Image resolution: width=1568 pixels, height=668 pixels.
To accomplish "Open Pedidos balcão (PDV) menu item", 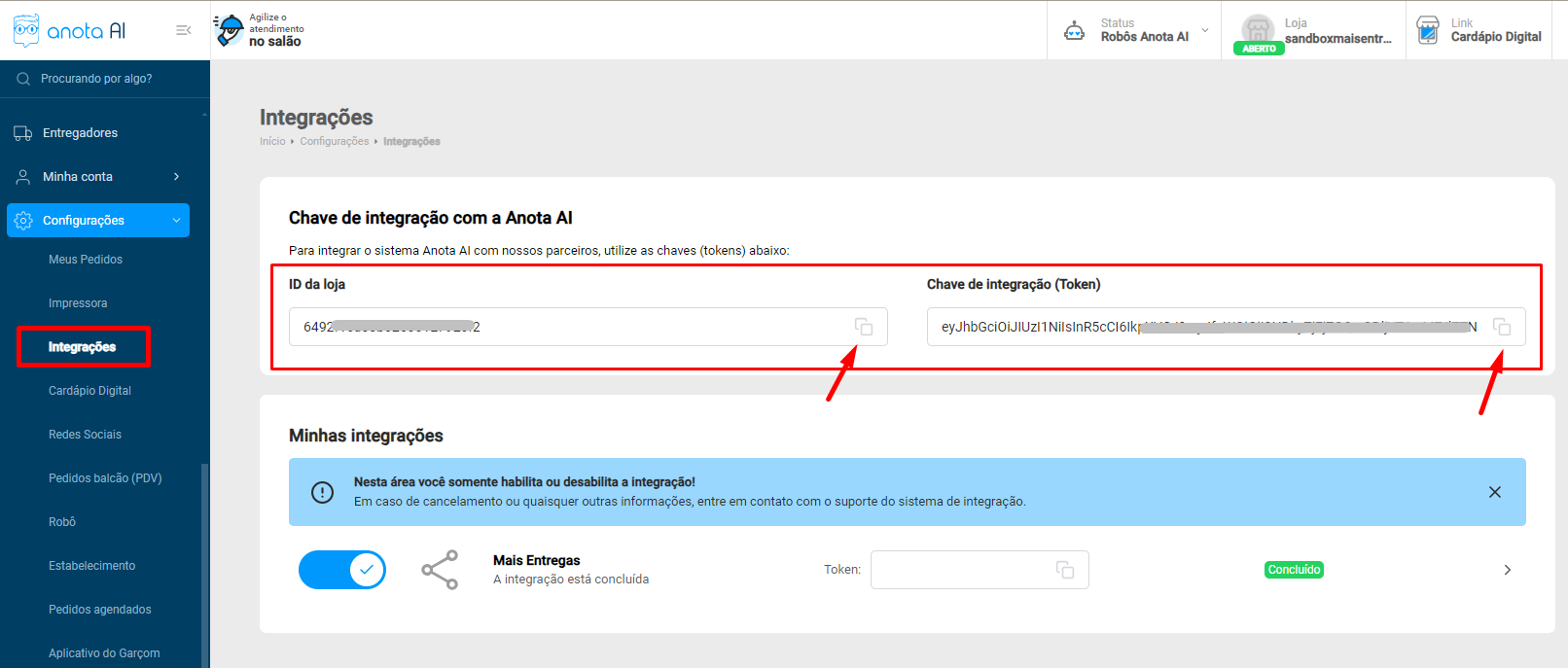I will [105, 478].
